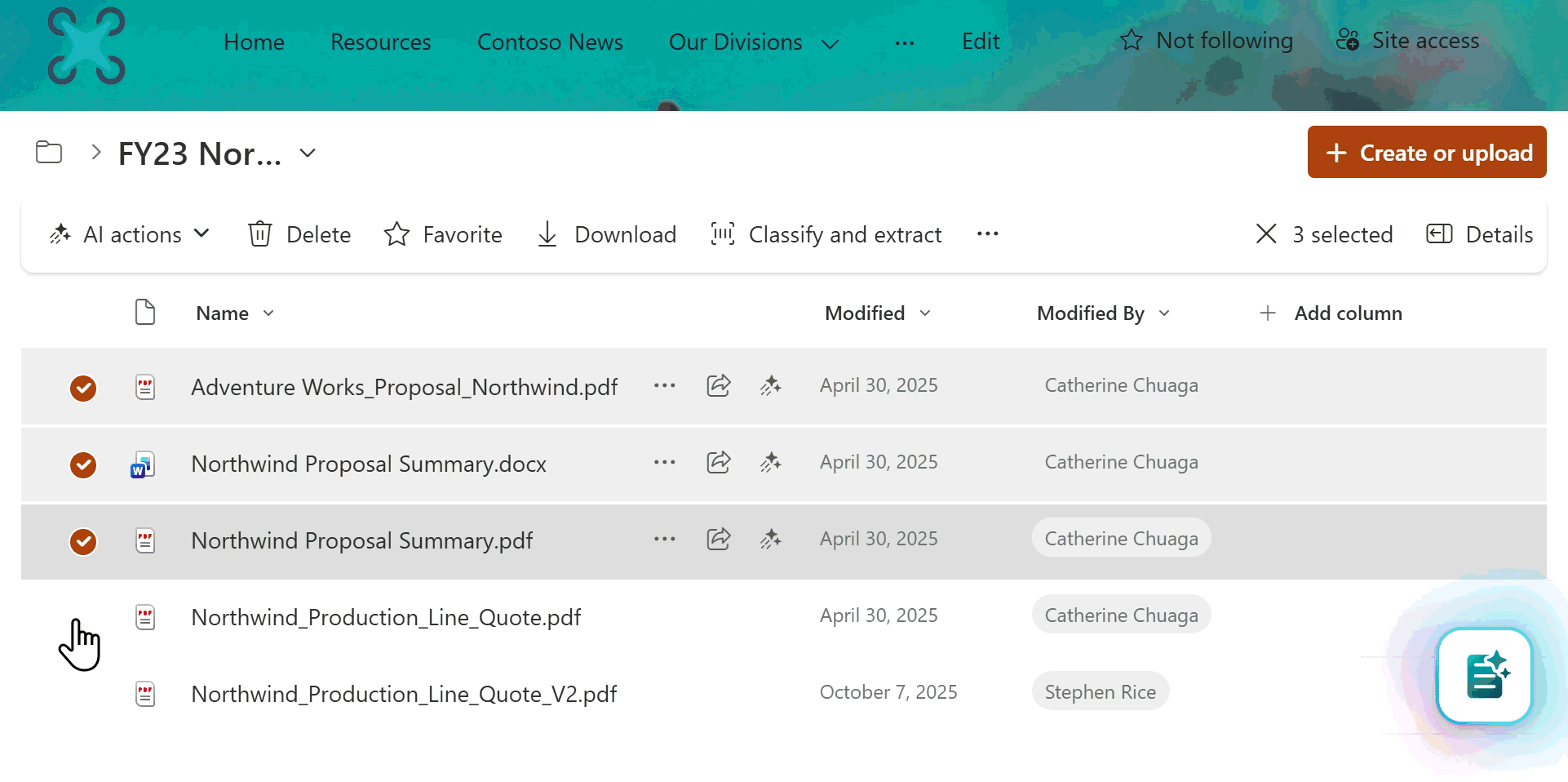
Task: Open the Our Divisions dropdown
Action: (x=831, y=43)
